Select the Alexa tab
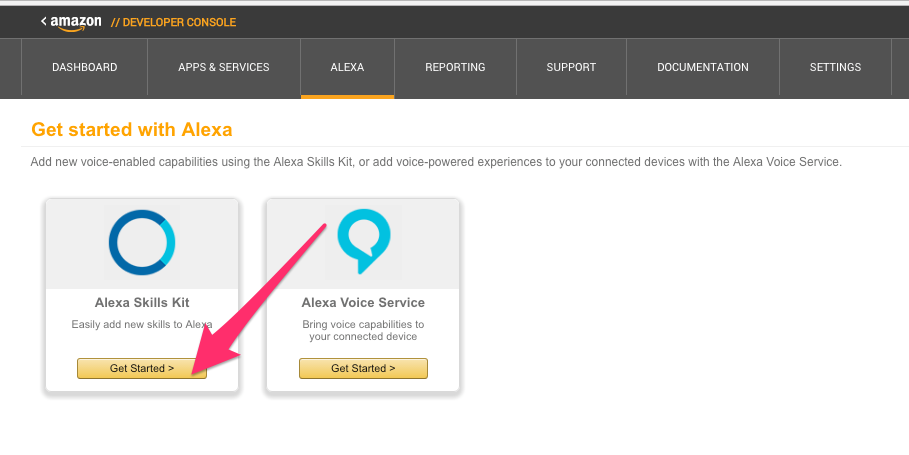The width and height of the screenshot is (909, 455). tap(347, 68)
